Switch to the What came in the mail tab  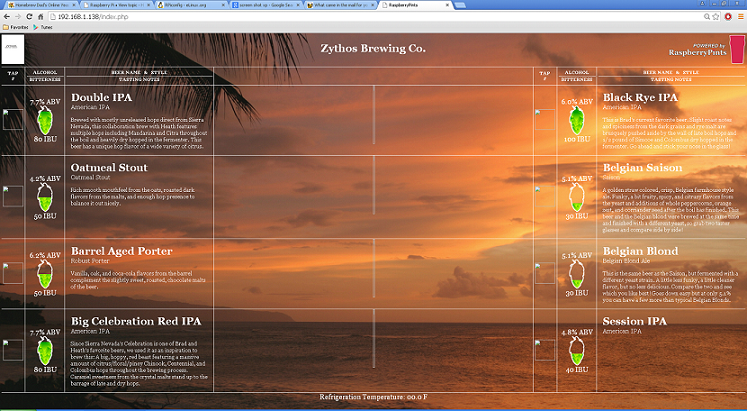pyautogui.click(x=341, y=5)
